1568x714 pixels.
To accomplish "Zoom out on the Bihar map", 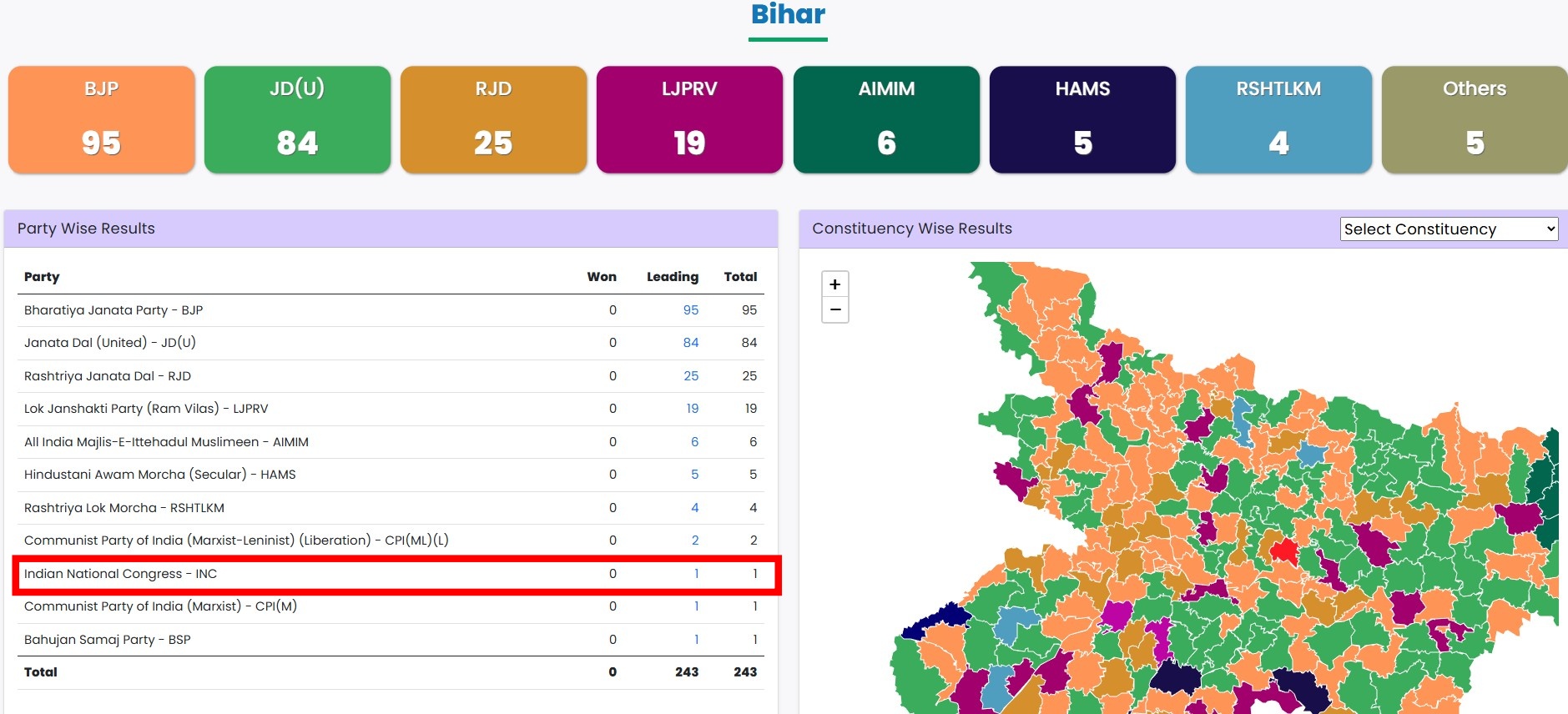I will pos(835,310).
